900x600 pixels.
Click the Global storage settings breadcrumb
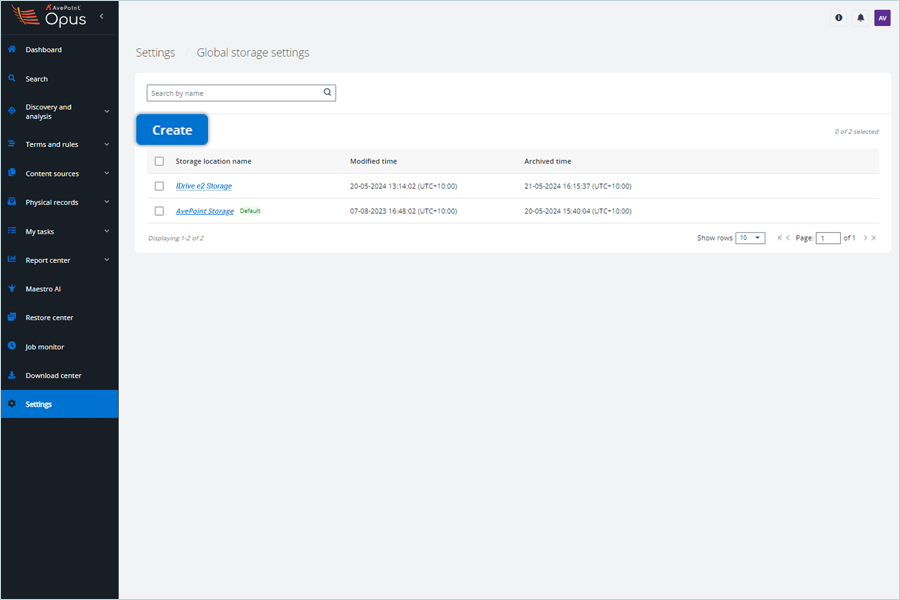coord(253,52)
